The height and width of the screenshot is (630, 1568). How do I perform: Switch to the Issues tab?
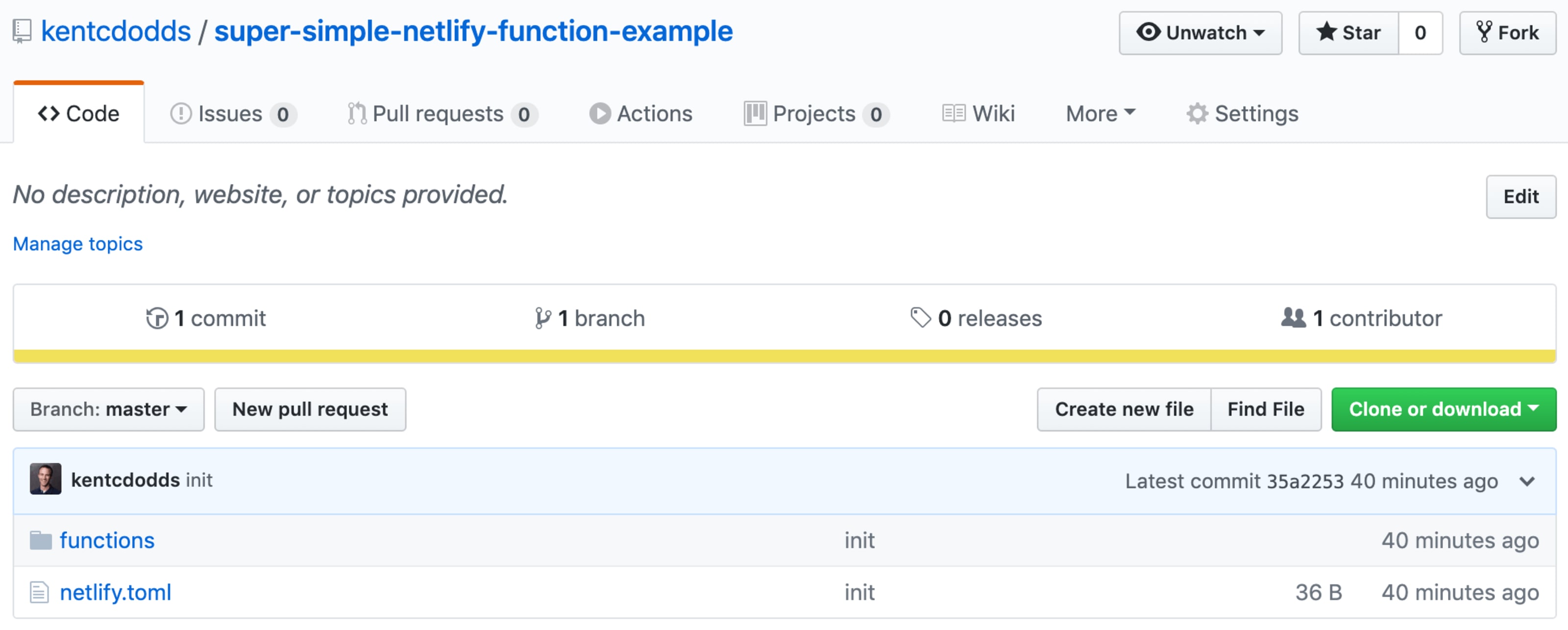tap(233, 114)
